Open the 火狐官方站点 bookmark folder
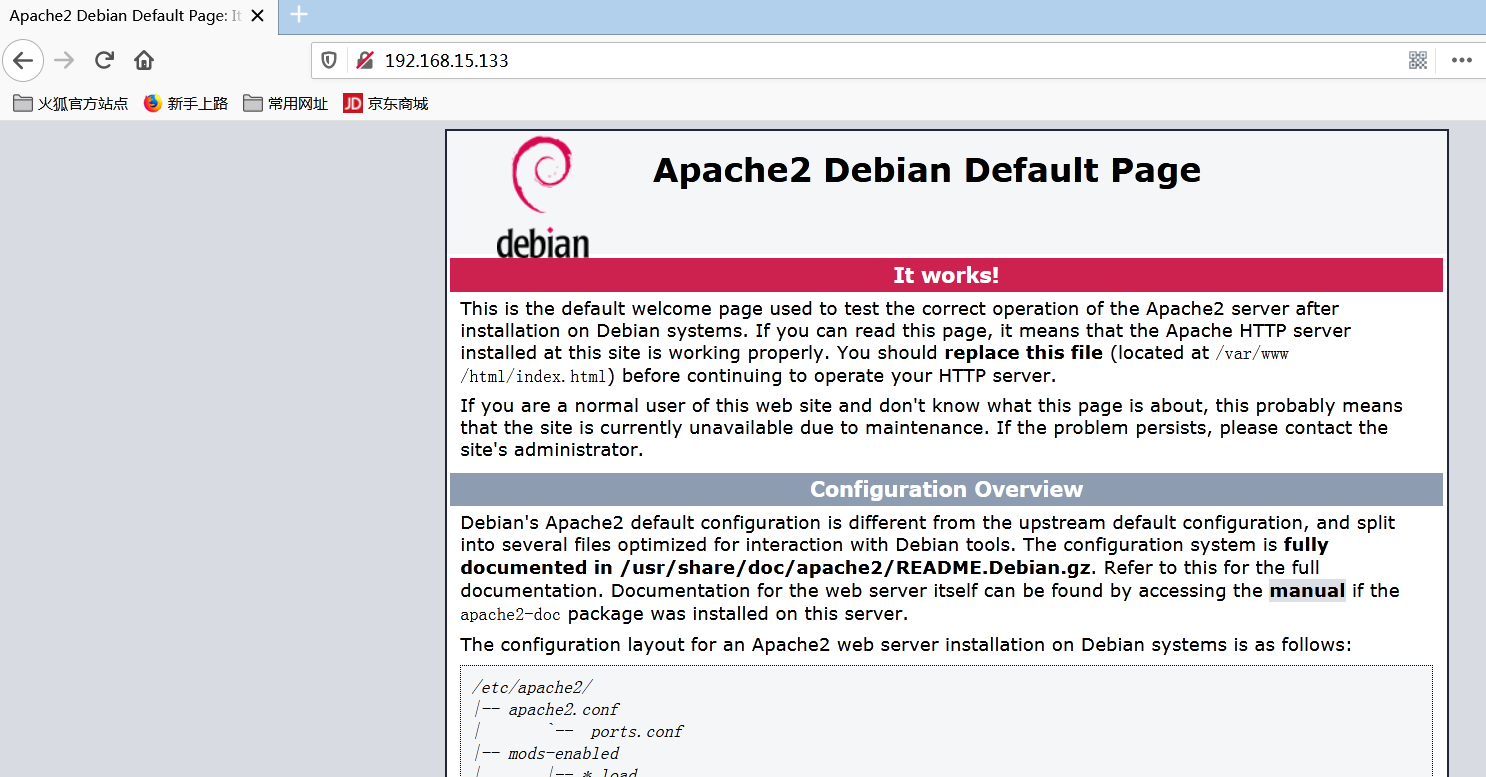This screenshot has width=1486, height=777. pos(71,103)
